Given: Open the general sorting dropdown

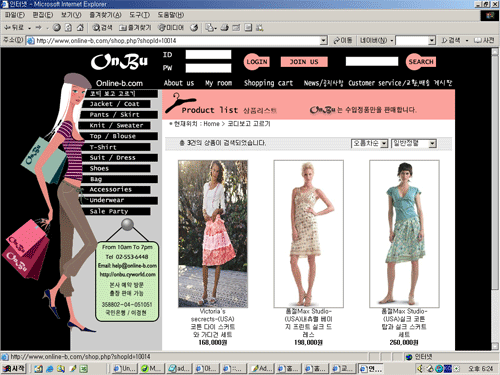Looking at the screenshot, I should tap(414, 143).
